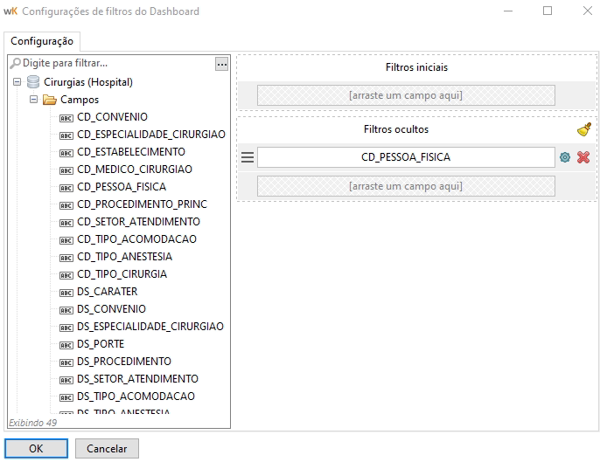602x467 pixels.
Task: Select field CD_TIPO_CIRURGIA
Action: [x=122, y=274]
